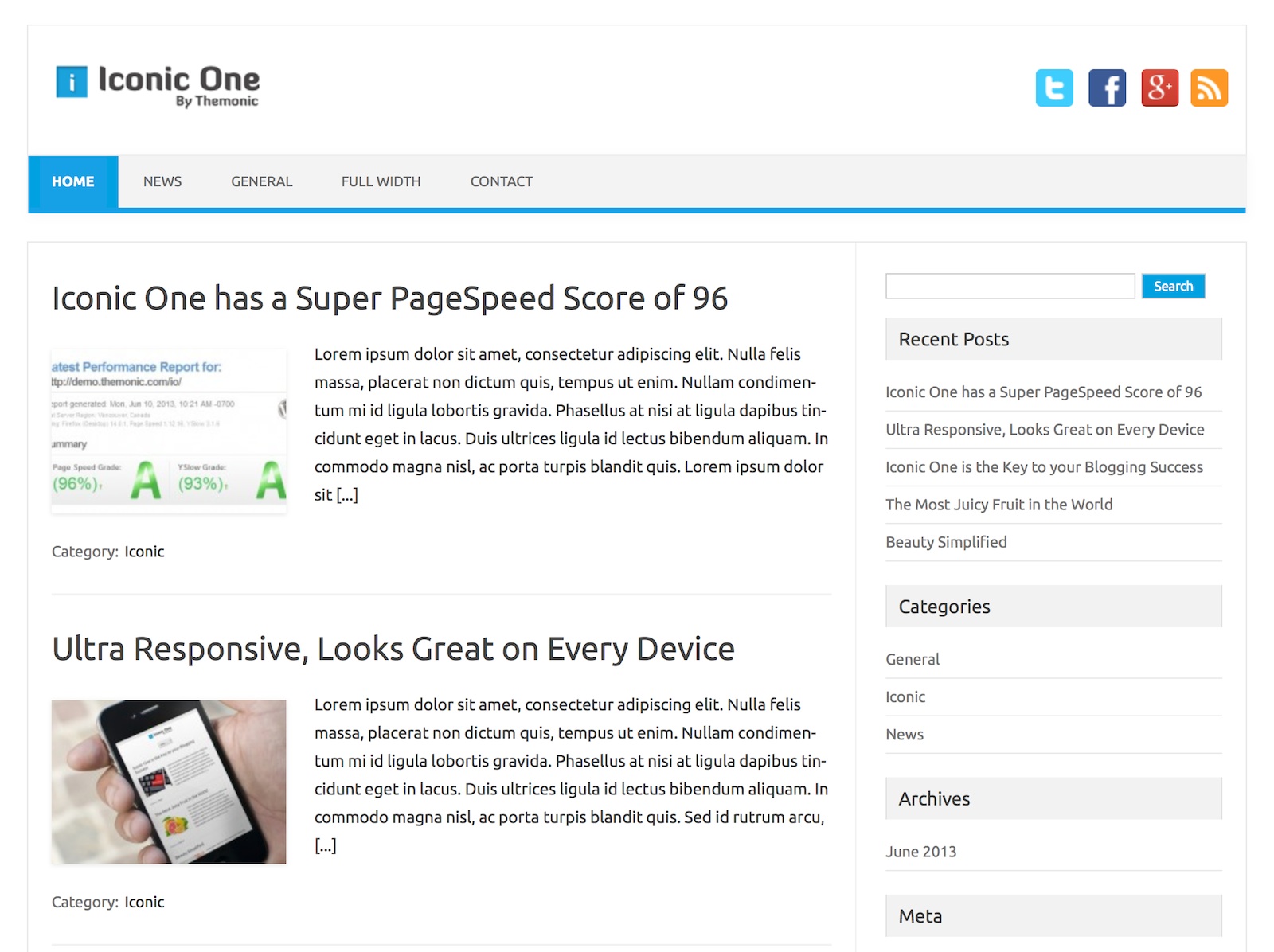The image size is (1274, 952).
Task: Click the Iconic One site logo
Action: pos(158,84)
